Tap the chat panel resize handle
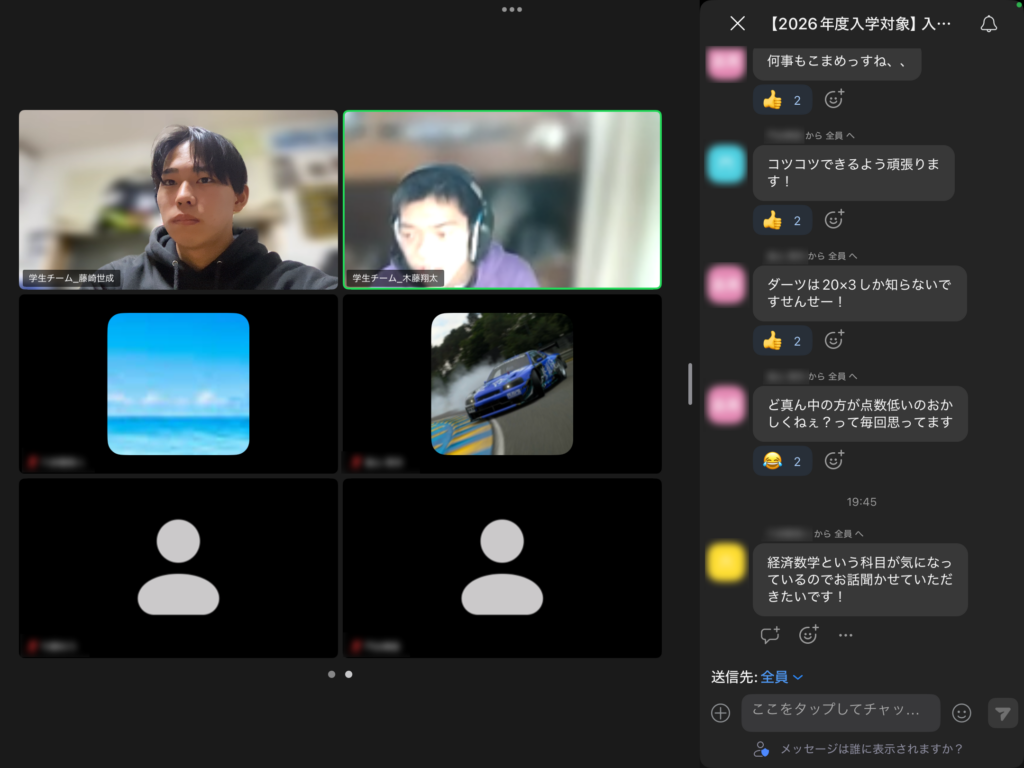This screenshot has height=768, width=1024. coord(690,384)
